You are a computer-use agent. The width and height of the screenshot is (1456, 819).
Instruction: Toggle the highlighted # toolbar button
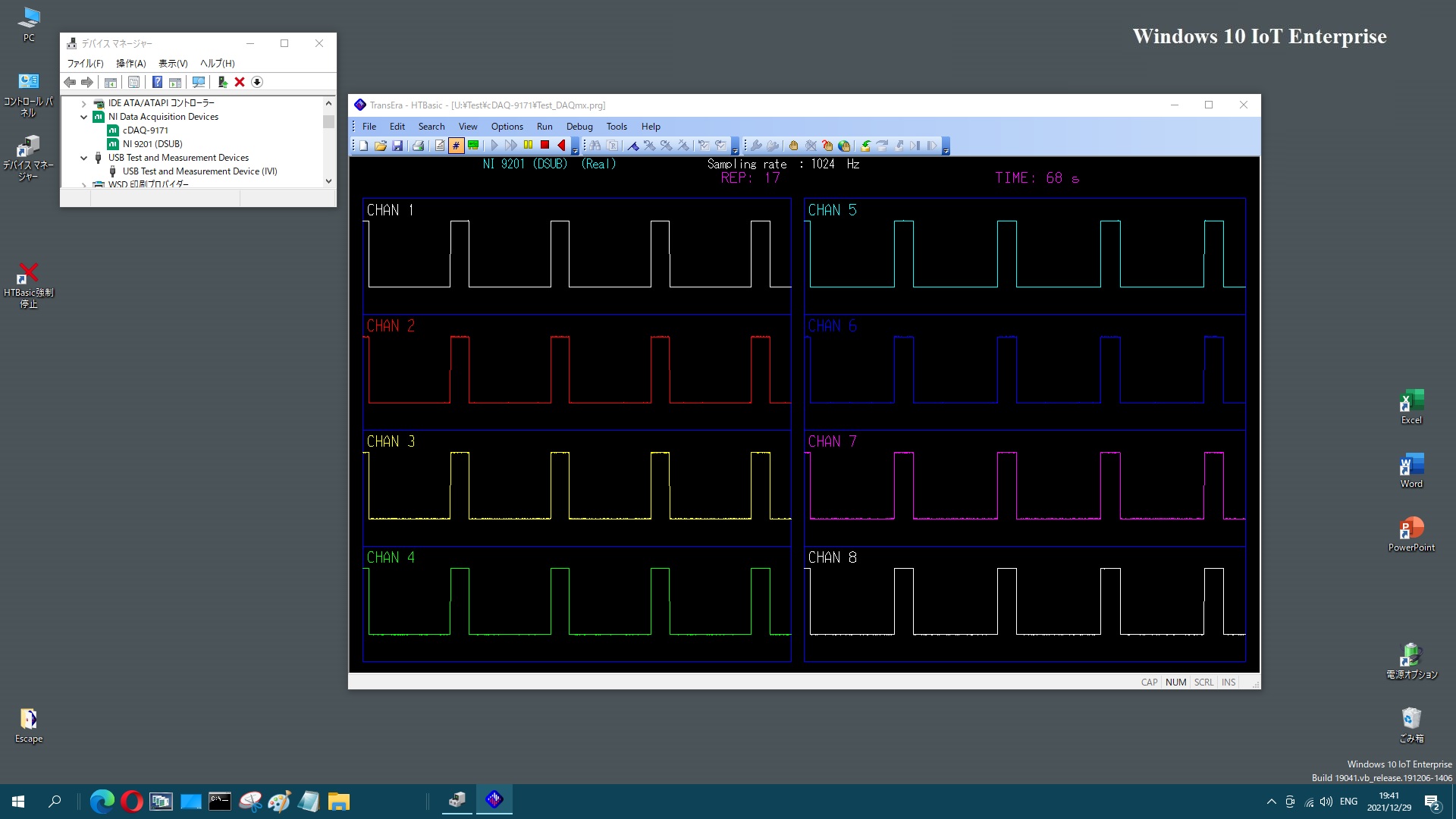click(x=456, y=146)
